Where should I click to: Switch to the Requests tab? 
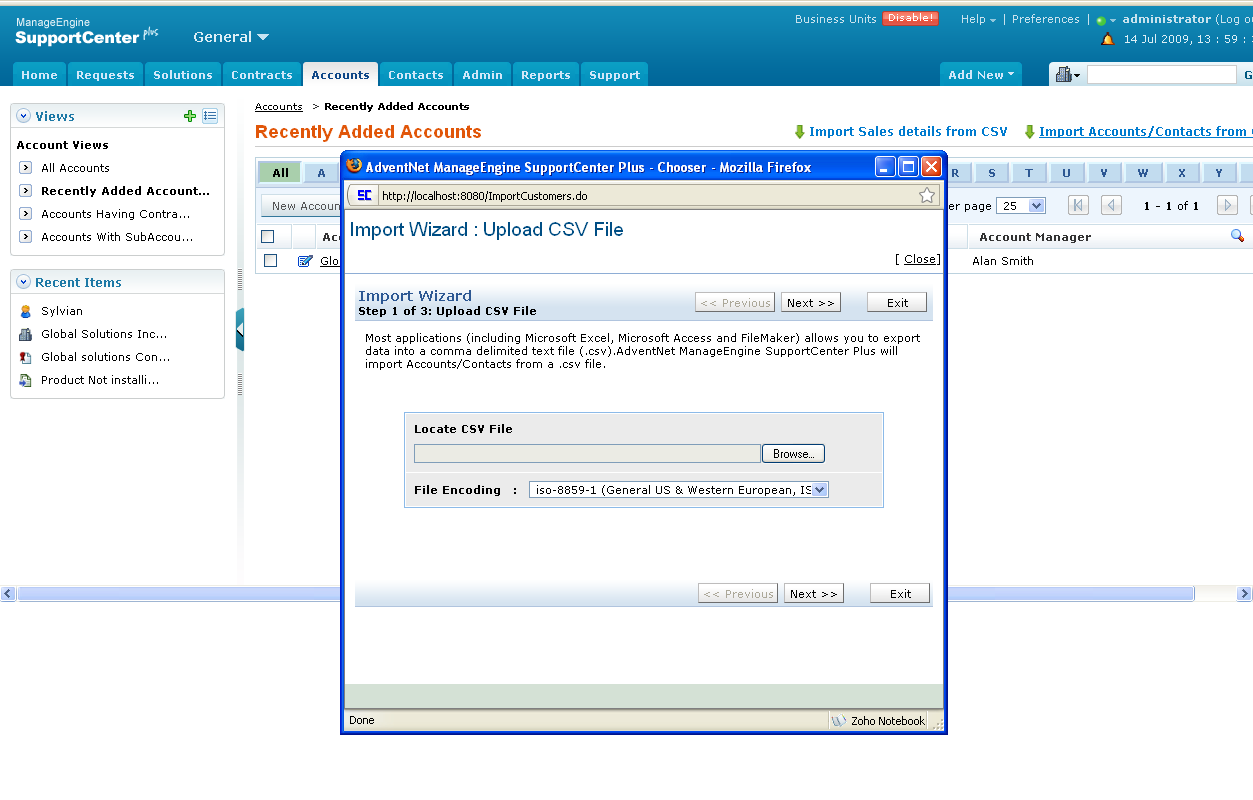click(x=105, y=75)
